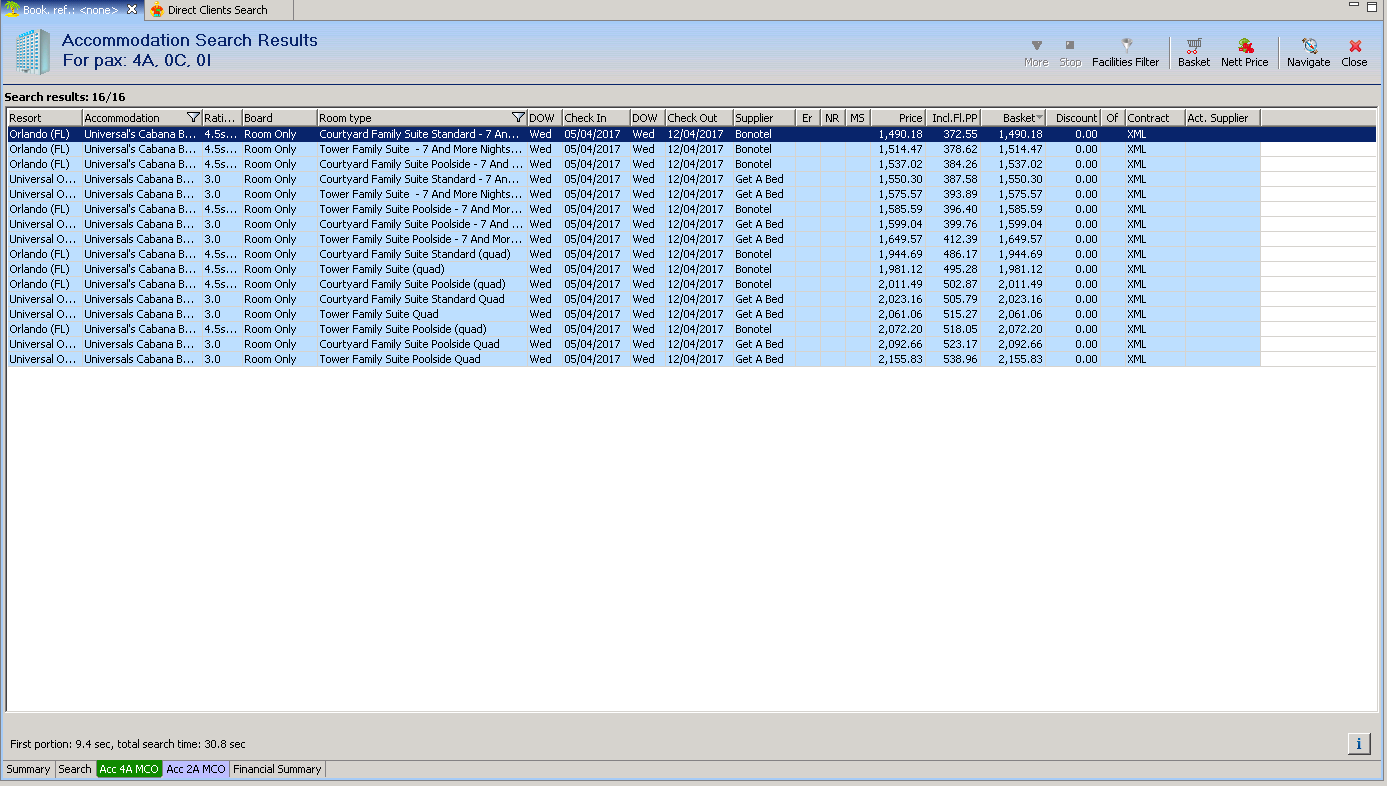
Task: Open Room type column filter
Action: coord(518,118)
